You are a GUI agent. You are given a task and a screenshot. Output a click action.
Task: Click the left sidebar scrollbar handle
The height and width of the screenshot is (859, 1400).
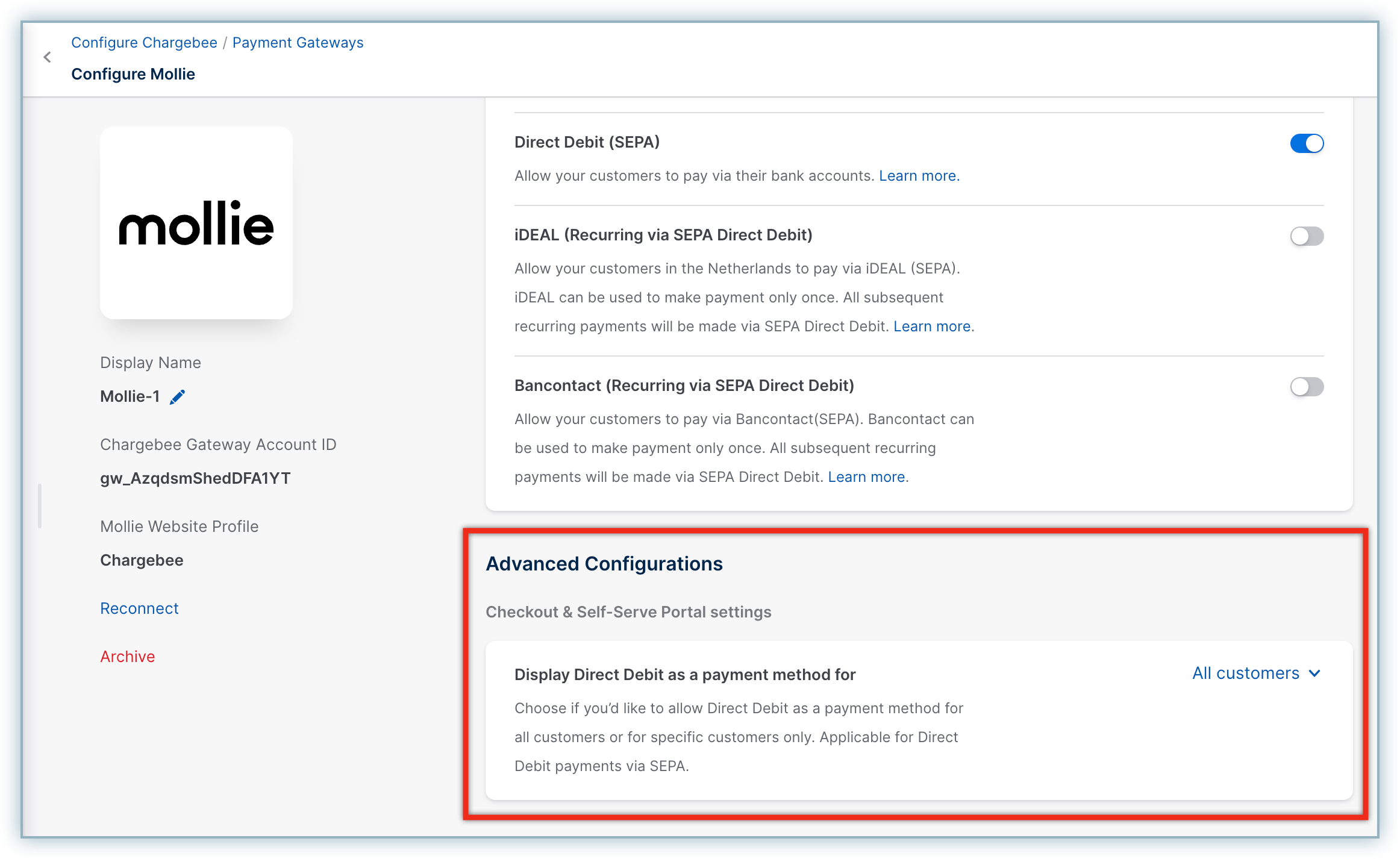click(40, 506)
